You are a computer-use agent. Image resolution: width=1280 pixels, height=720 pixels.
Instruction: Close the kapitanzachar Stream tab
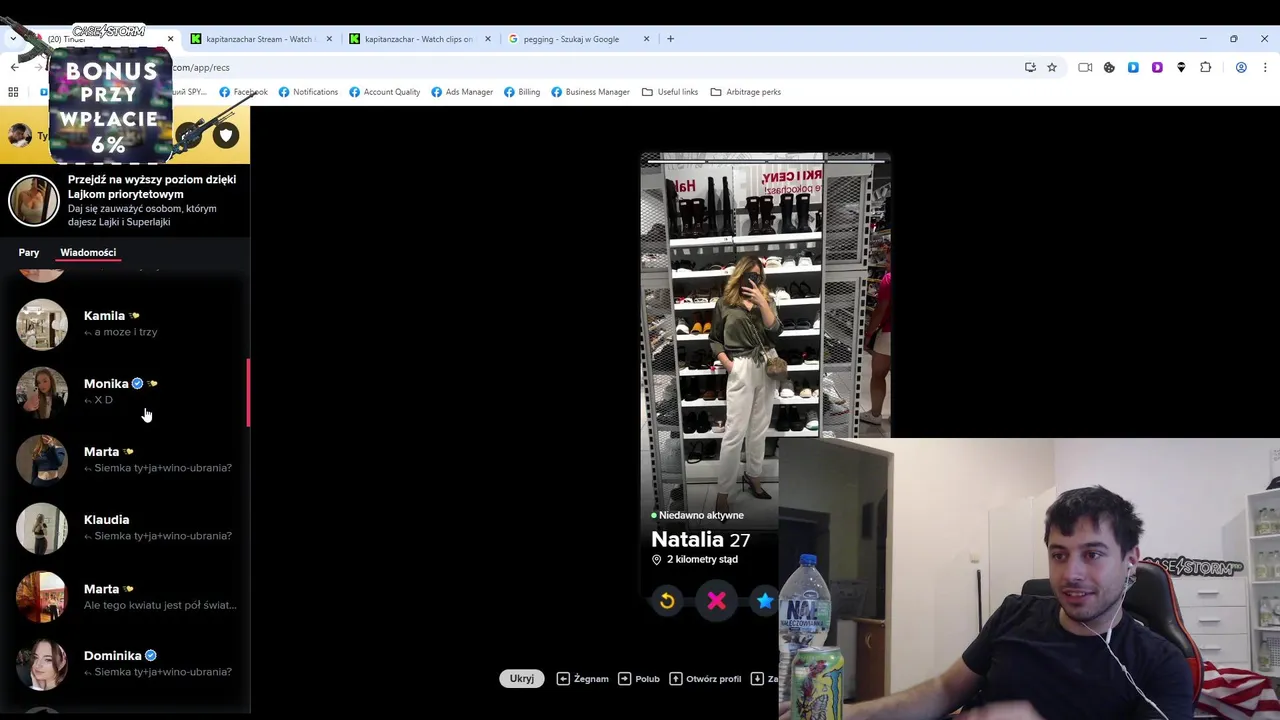click(x=329, y=39)
